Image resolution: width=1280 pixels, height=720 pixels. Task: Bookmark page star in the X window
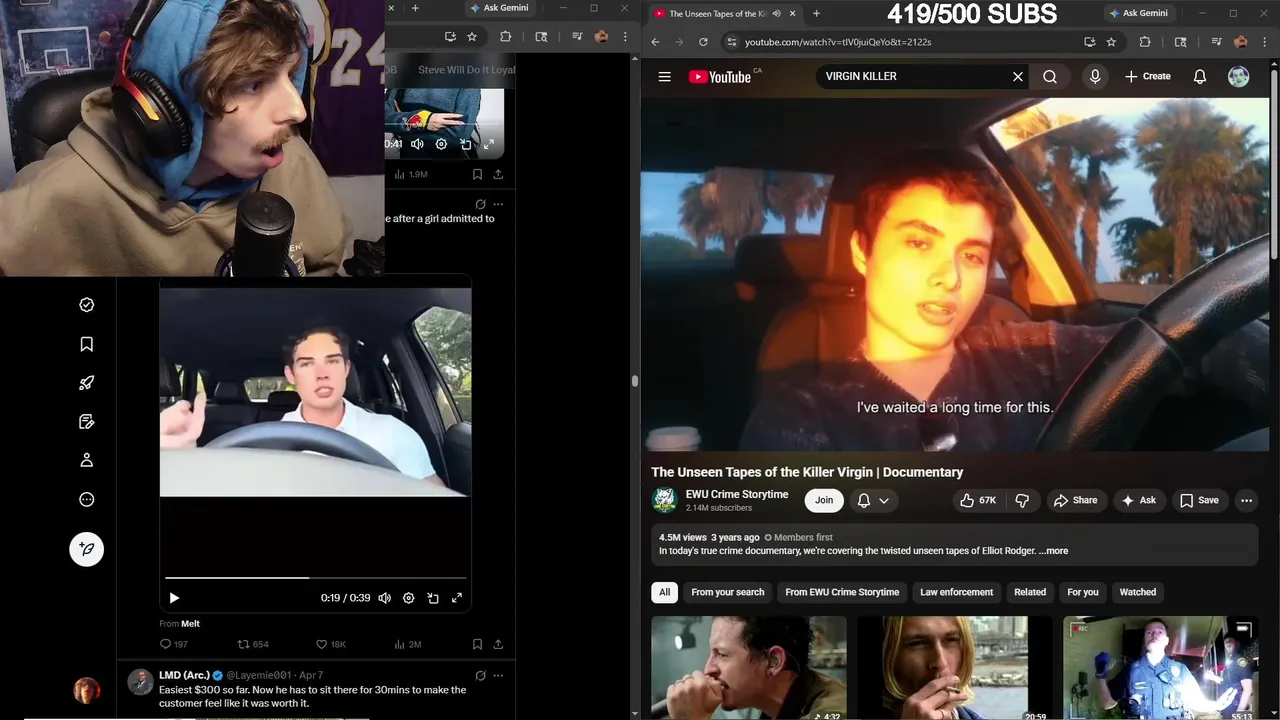(472, 37)
